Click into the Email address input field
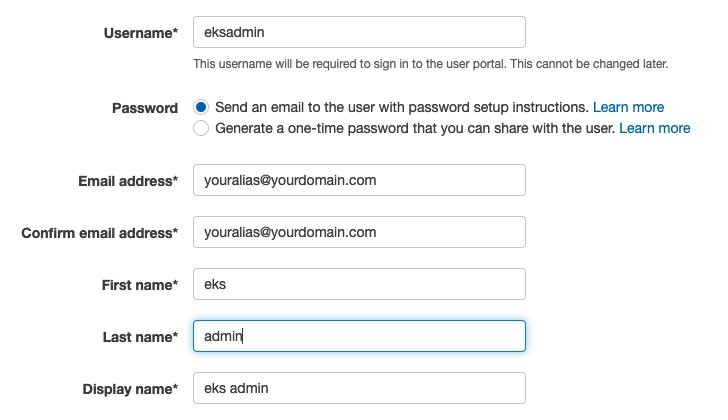Image resolution: width=728 pixels, height=420 pixels. coord(359,180)
